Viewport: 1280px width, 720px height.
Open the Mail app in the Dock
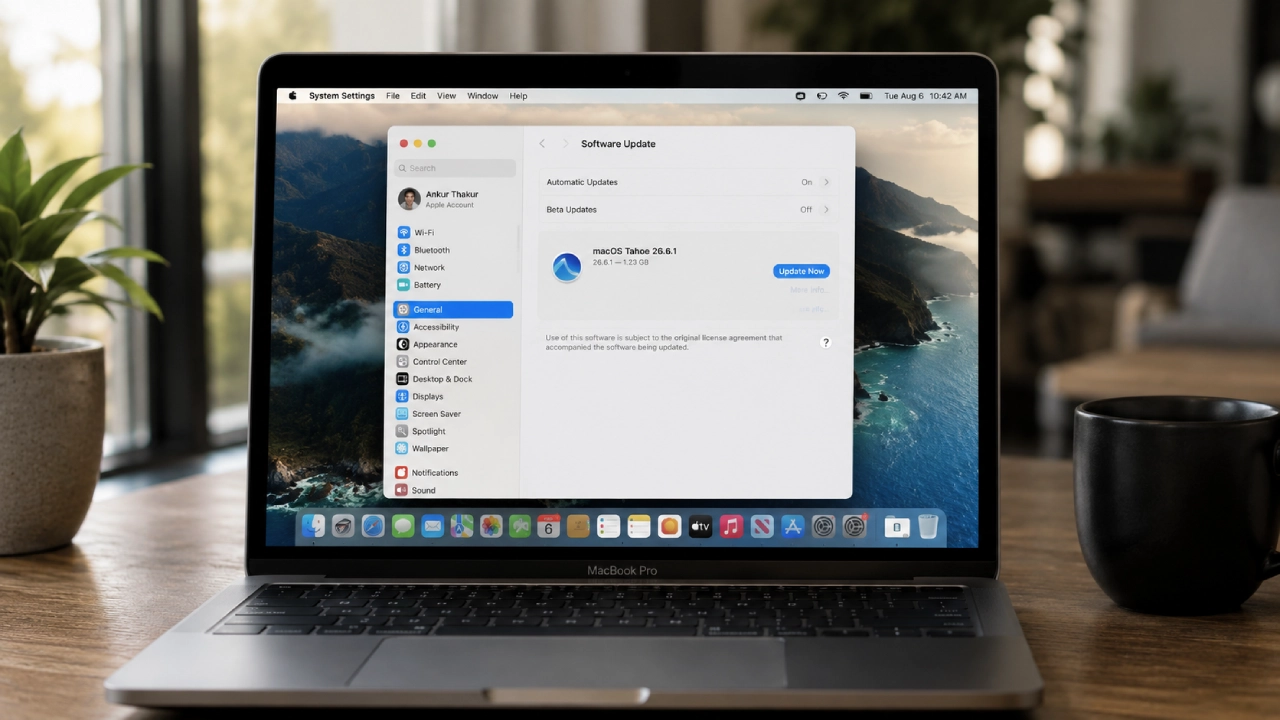432,526
